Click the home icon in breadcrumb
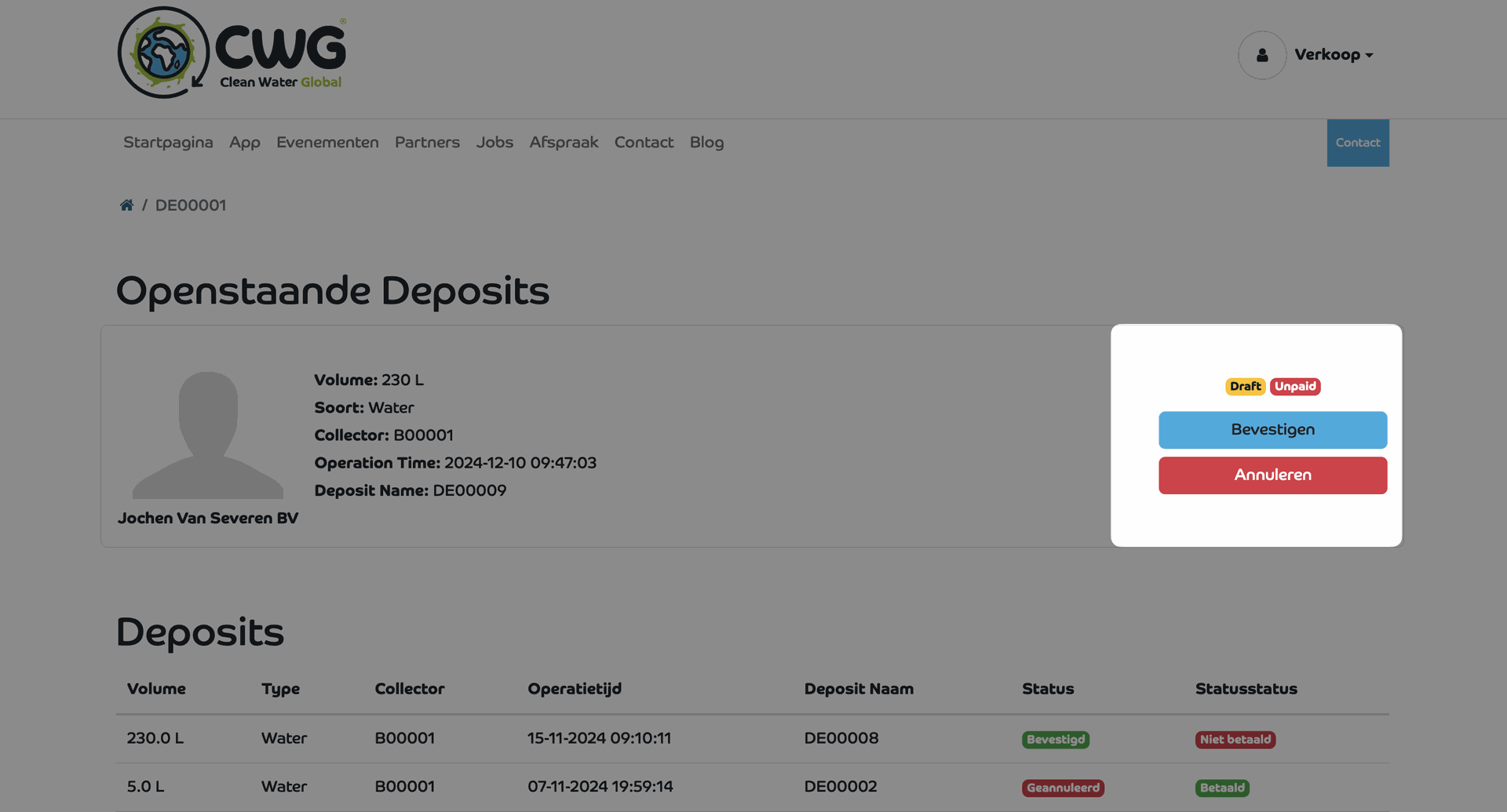 pos(126,206)
